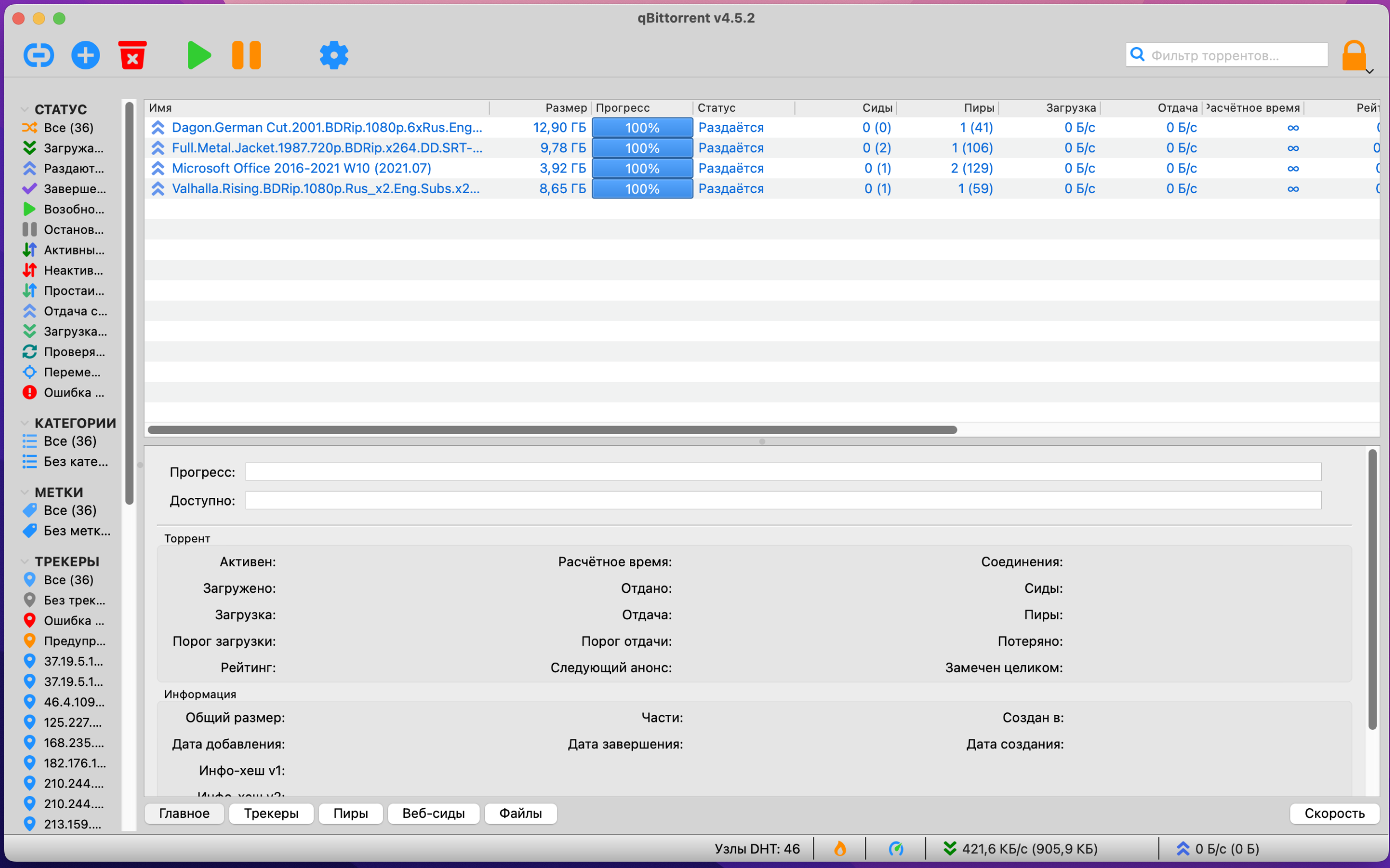Select the red tracker error pin icon

(x=30, y=620)
